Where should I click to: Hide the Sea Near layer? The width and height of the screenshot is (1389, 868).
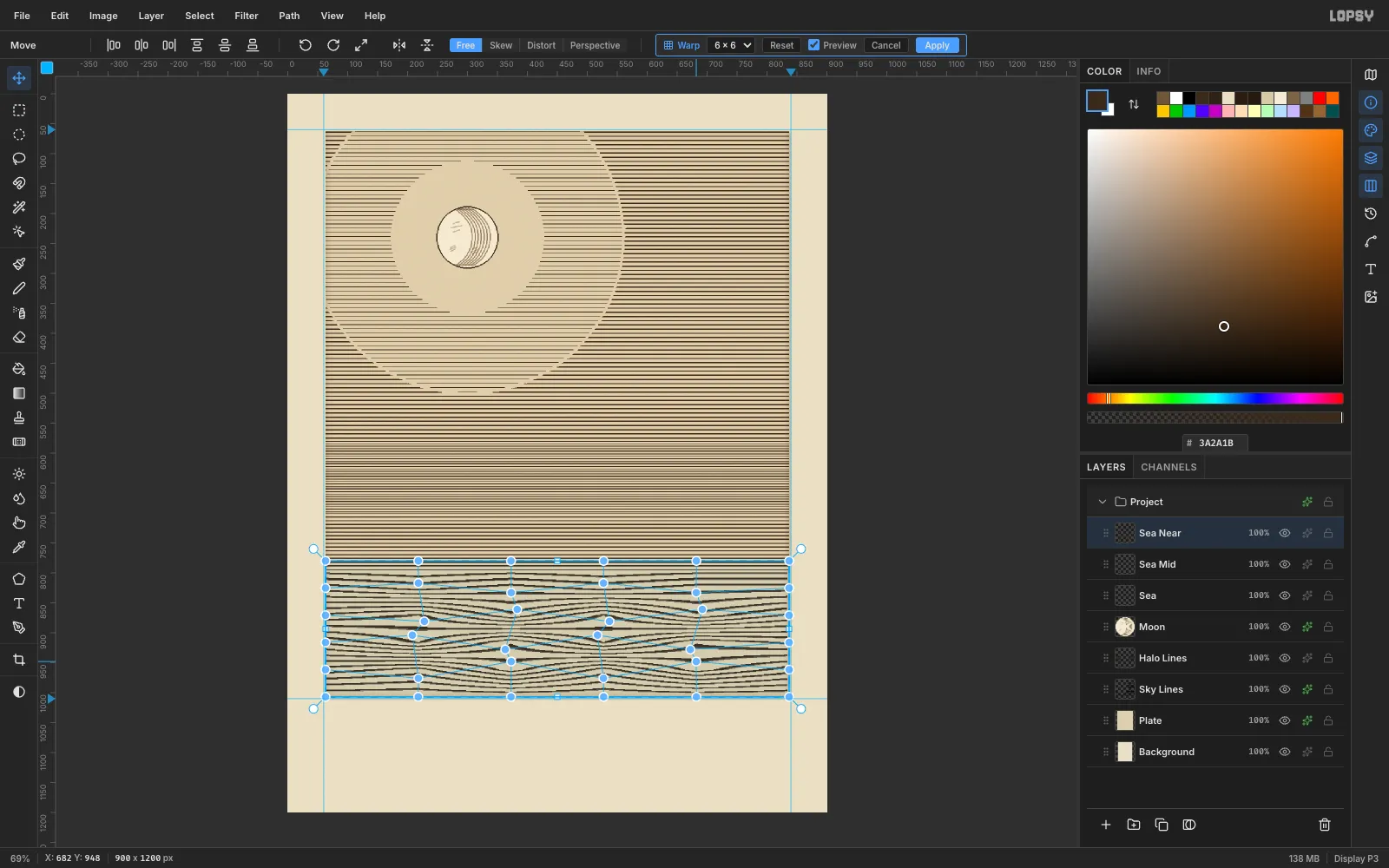(1285, 533)
